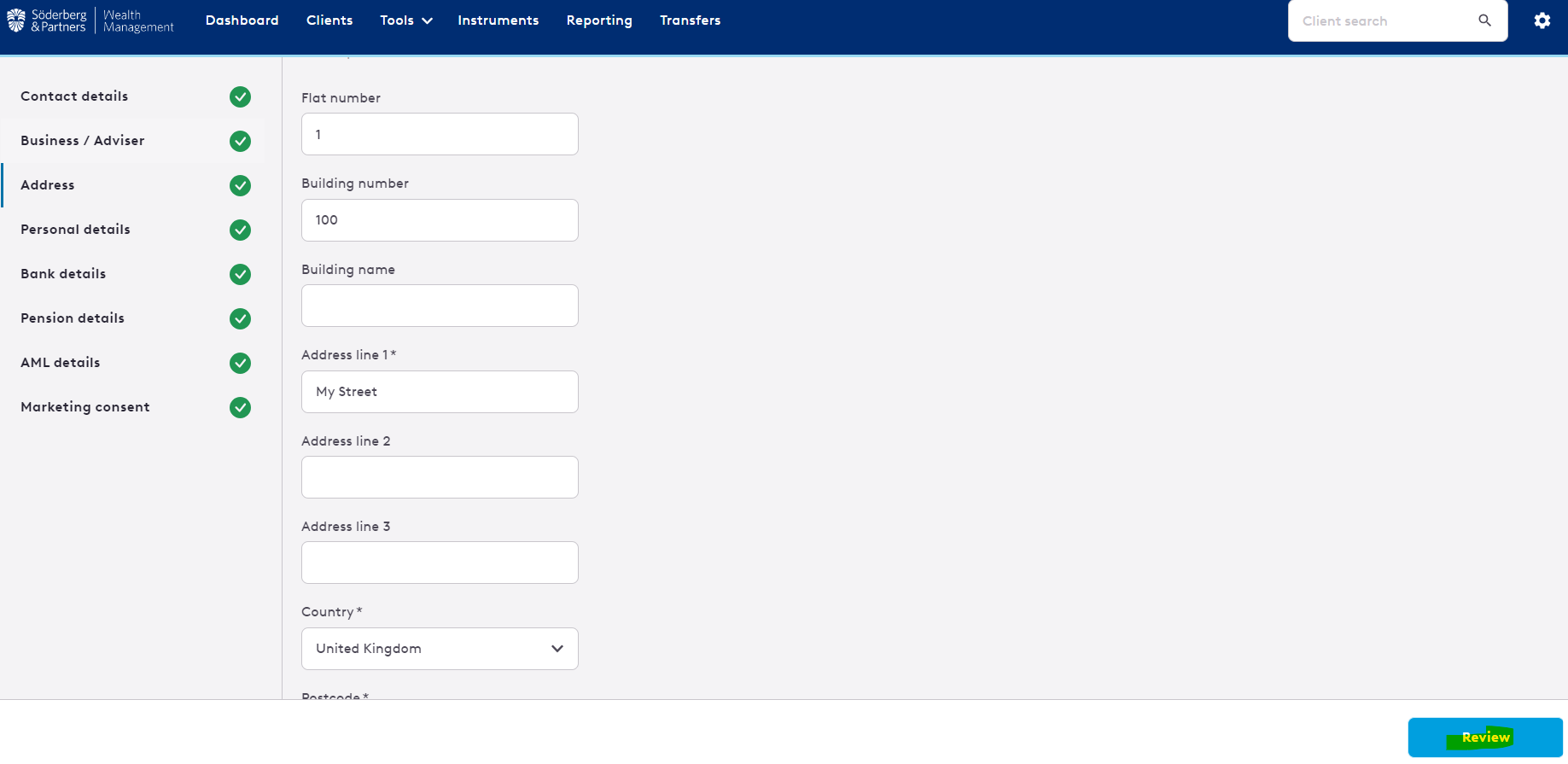Click the green checkmark beside AML details
Image resolution: width=1568 pixels, height=764 pixels.
tap(240, 363)
